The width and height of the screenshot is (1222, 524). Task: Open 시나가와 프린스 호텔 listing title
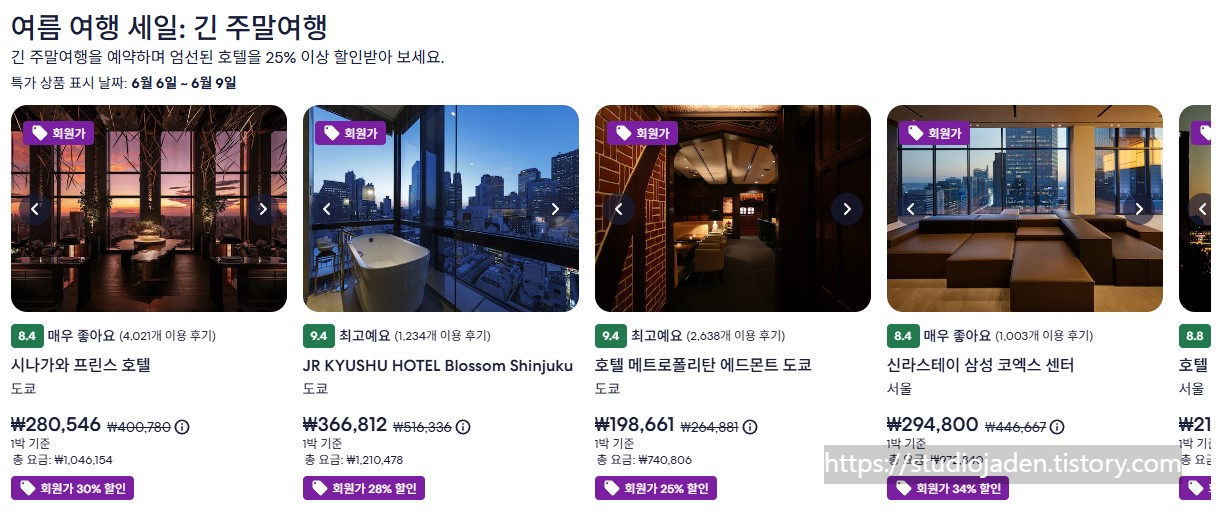81,365
